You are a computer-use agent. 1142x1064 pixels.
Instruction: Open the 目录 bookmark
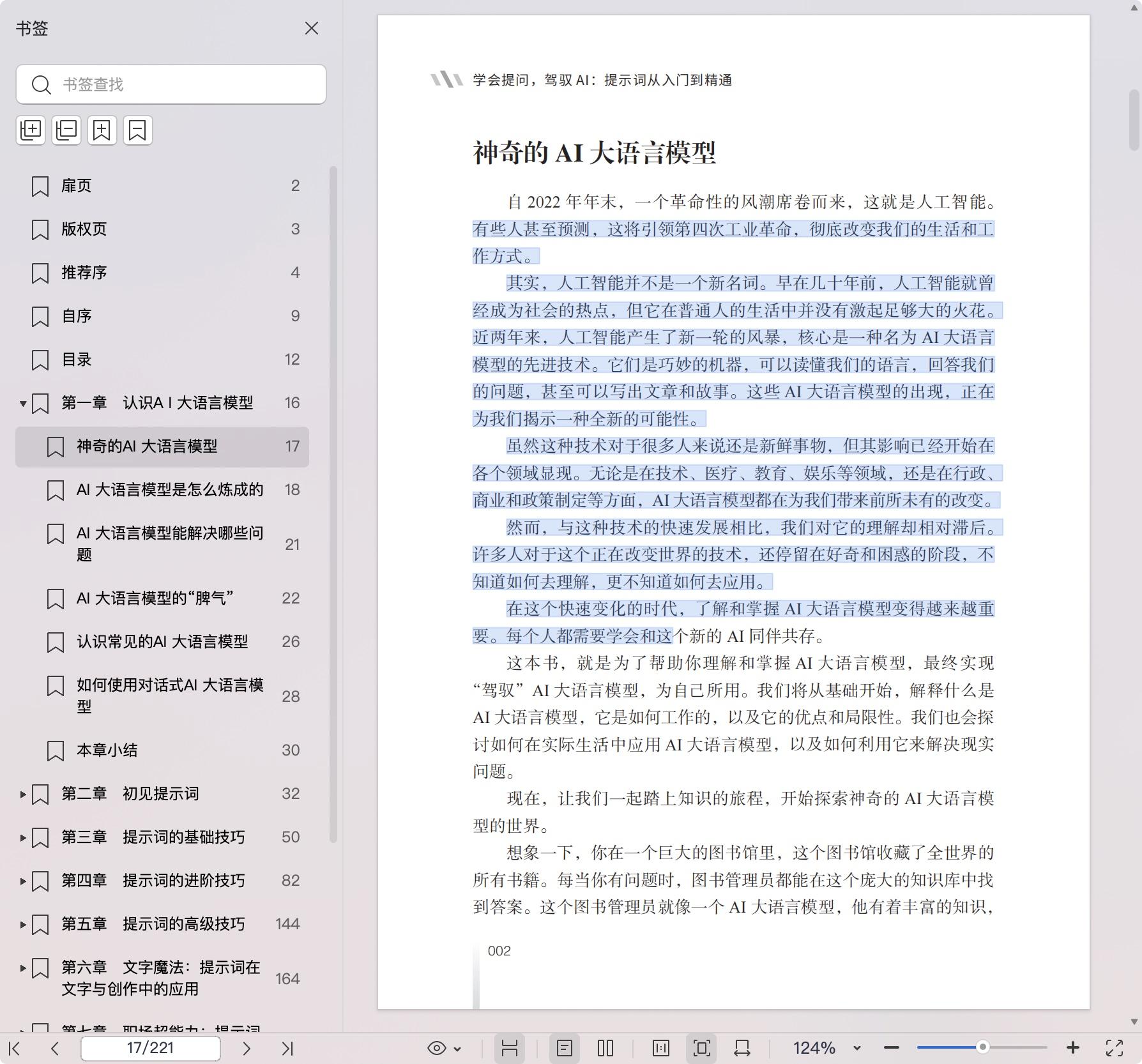pyautogui.click(x=162, y=360)
